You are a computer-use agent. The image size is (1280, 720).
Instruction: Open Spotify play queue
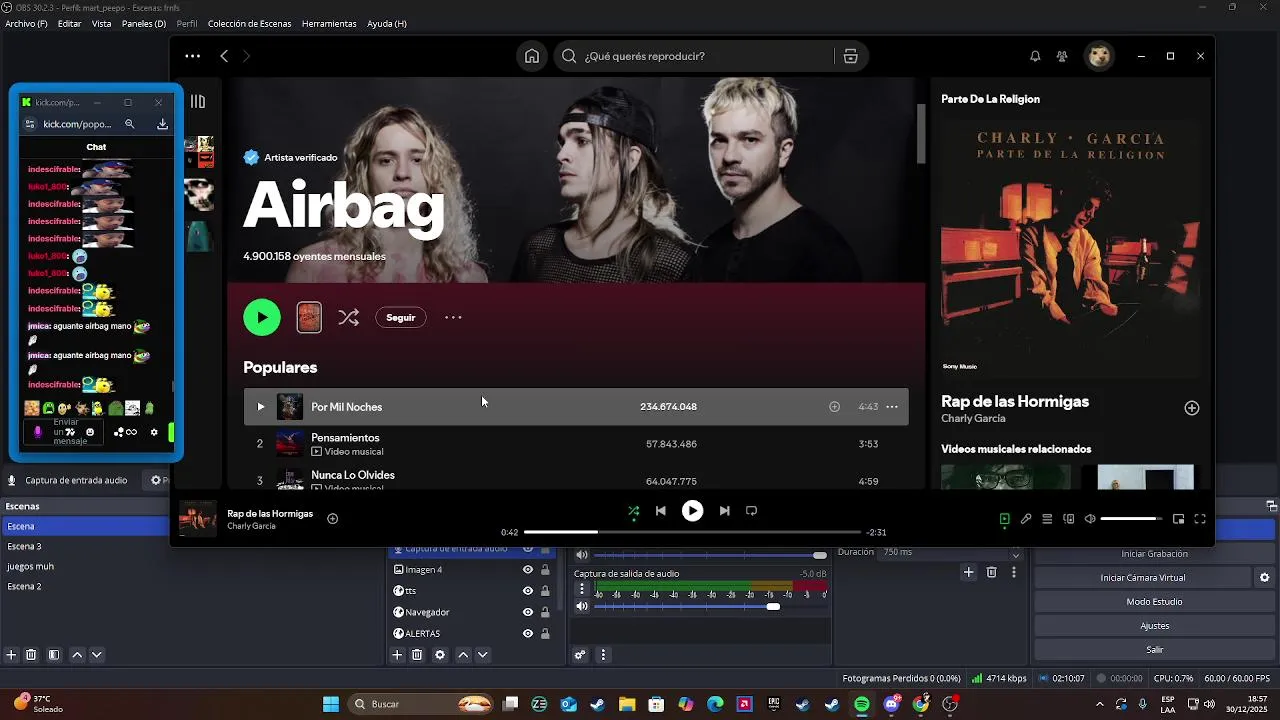point(1047,519)
